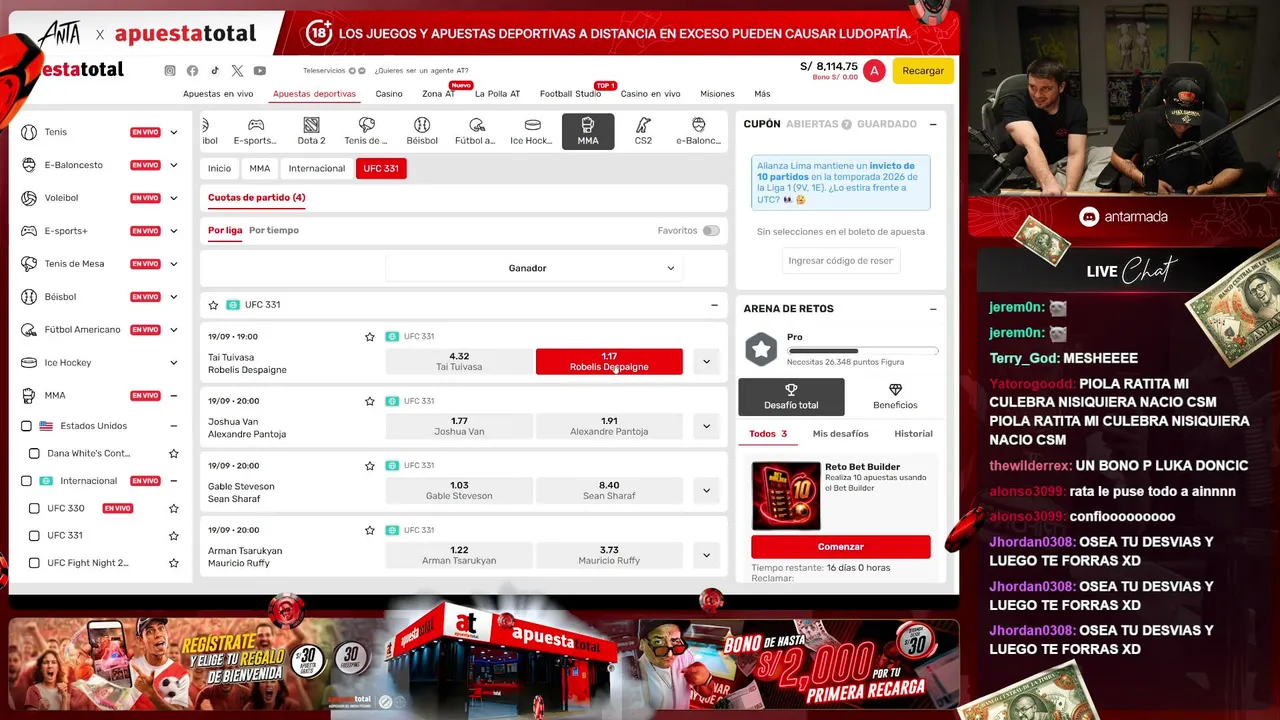Check the UFC 331 checkbox in sidebar
This screenshot has height=720, width=1280.
coord(34,536)
